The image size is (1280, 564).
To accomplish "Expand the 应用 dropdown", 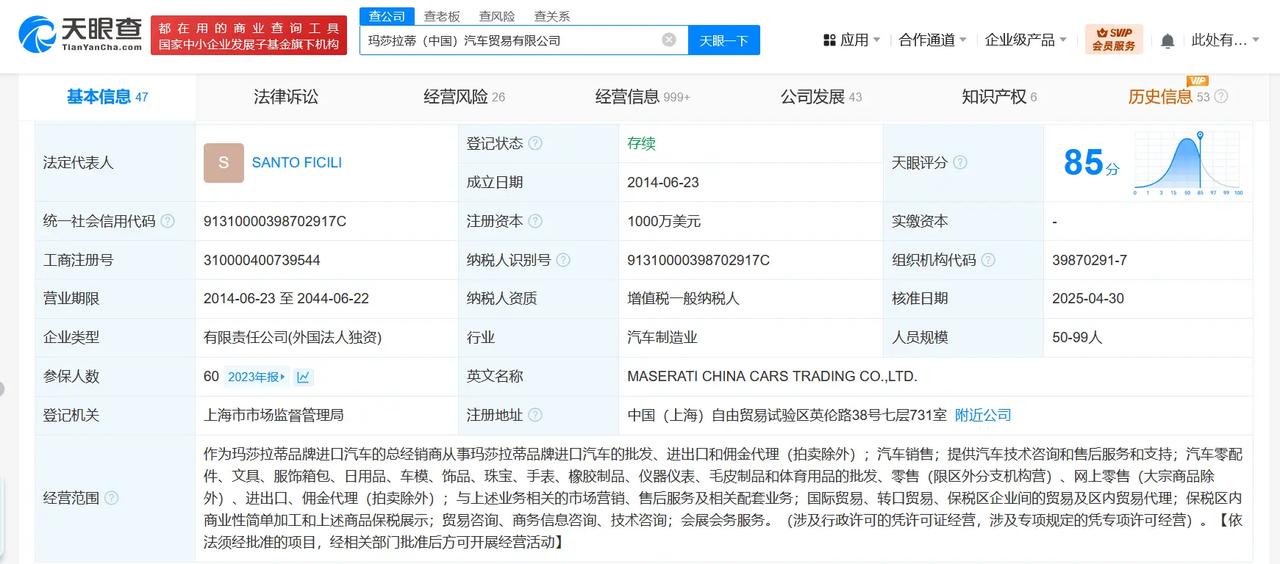I will [x=851, y=40].
